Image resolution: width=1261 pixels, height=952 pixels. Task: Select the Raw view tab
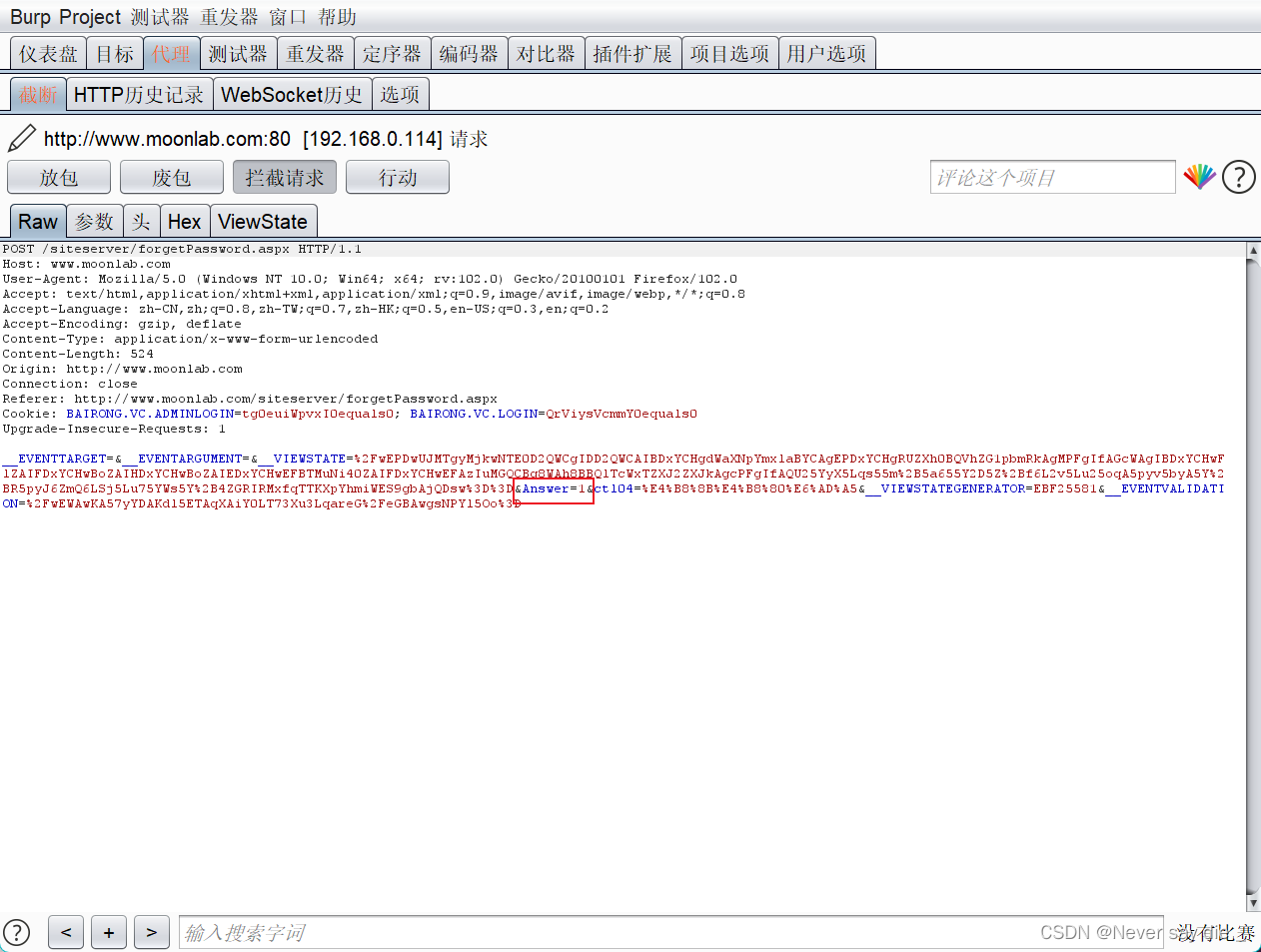[x=38, y=222]
